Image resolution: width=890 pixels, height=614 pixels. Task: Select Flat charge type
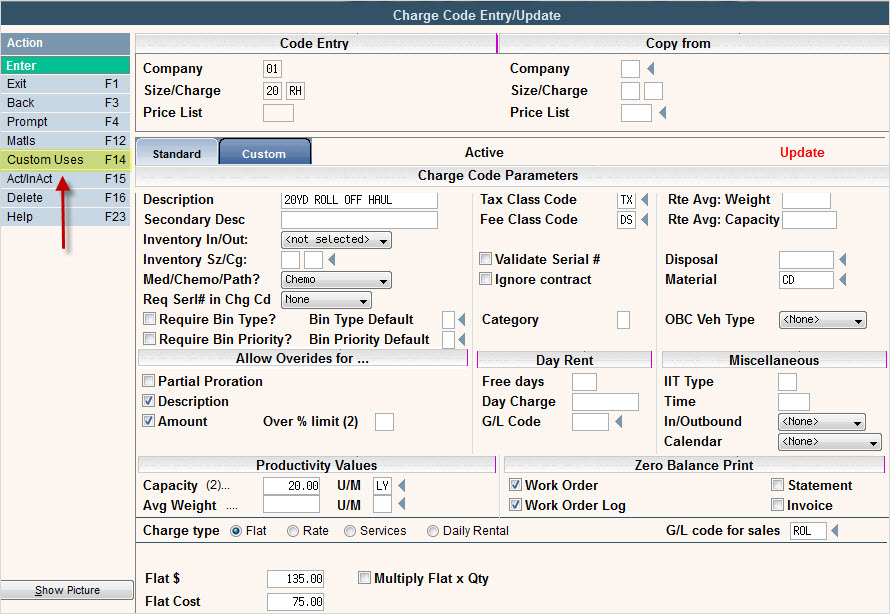tap(236, 531)
